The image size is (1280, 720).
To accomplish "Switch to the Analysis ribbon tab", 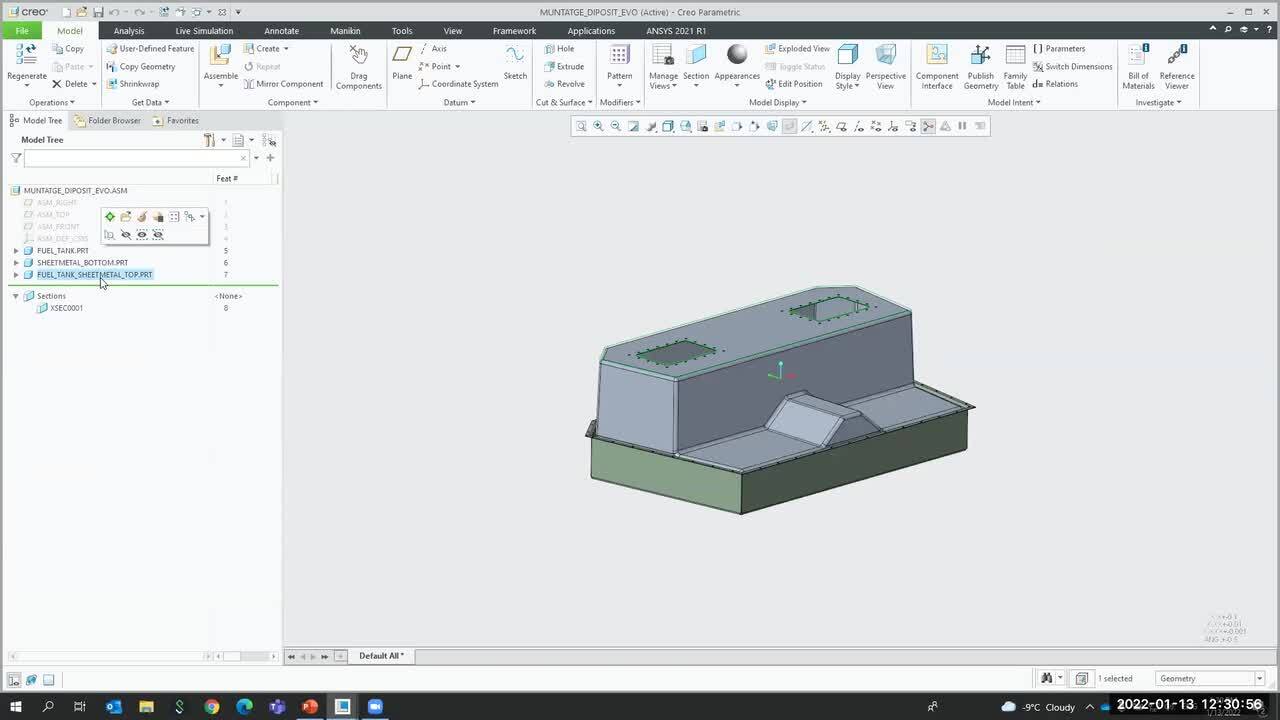I will coord(129,31).
